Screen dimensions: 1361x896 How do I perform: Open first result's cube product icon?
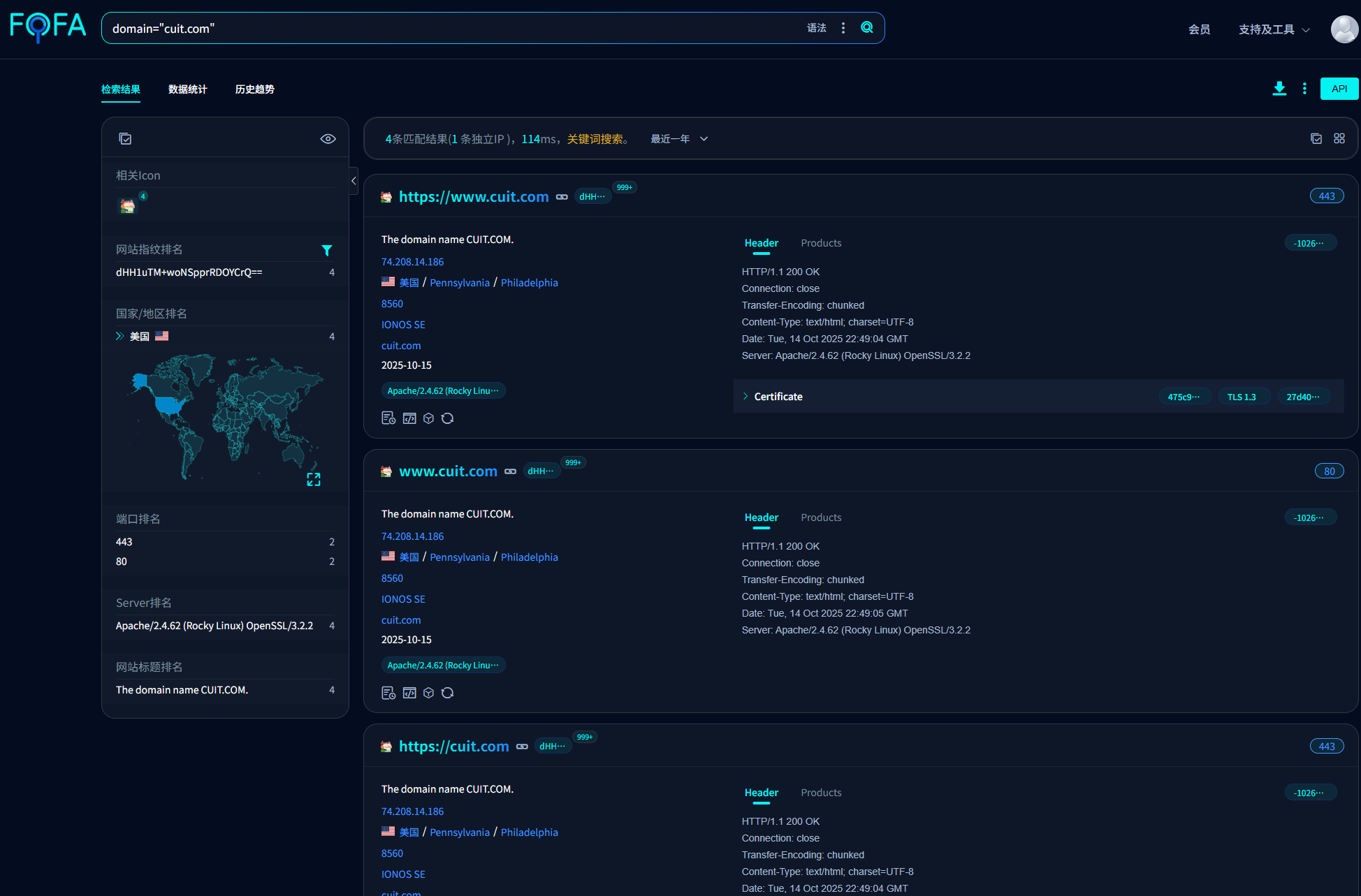click(429, 418)
